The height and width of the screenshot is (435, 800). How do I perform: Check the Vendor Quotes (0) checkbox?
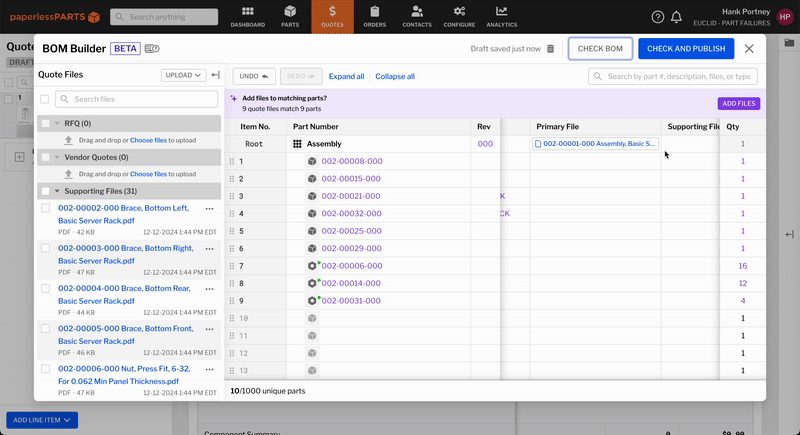pos(45,157)
